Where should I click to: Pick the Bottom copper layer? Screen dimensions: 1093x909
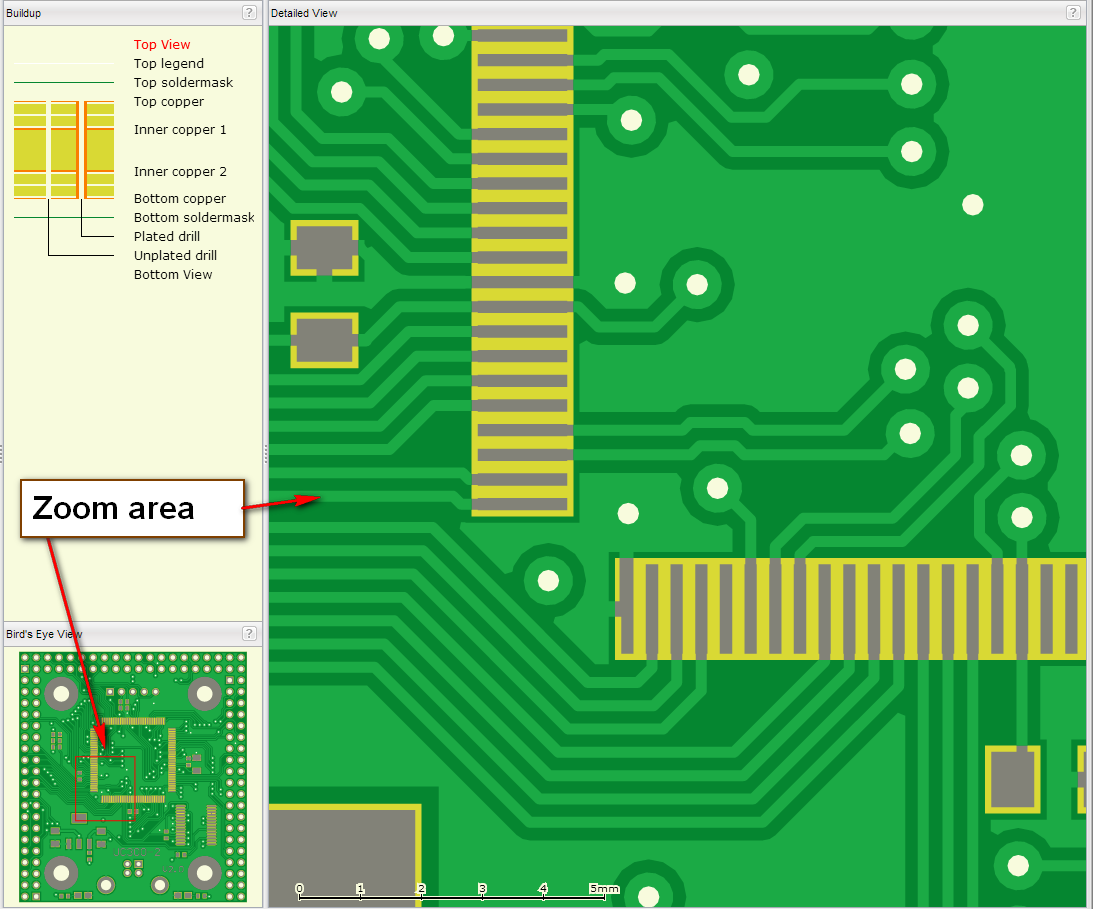[180, 199]
